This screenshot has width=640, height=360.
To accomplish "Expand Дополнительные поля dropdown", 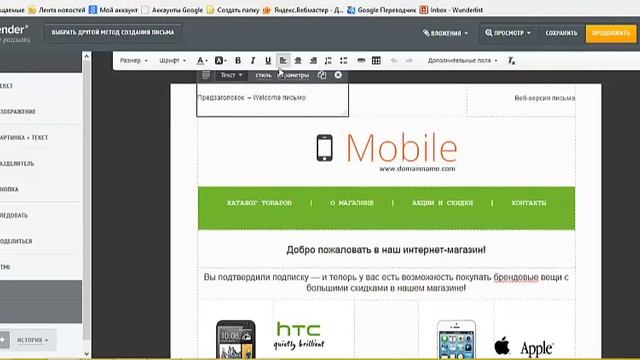I will click(x=462, y=60).
